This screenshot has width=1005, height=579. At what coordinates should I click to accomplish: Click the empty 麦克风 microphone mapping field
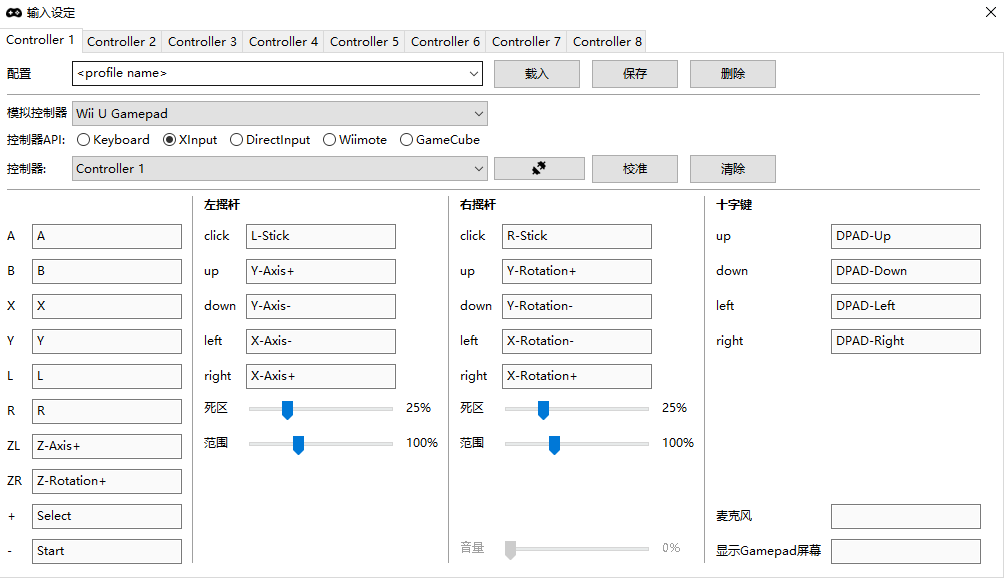(x=906, y=516)
